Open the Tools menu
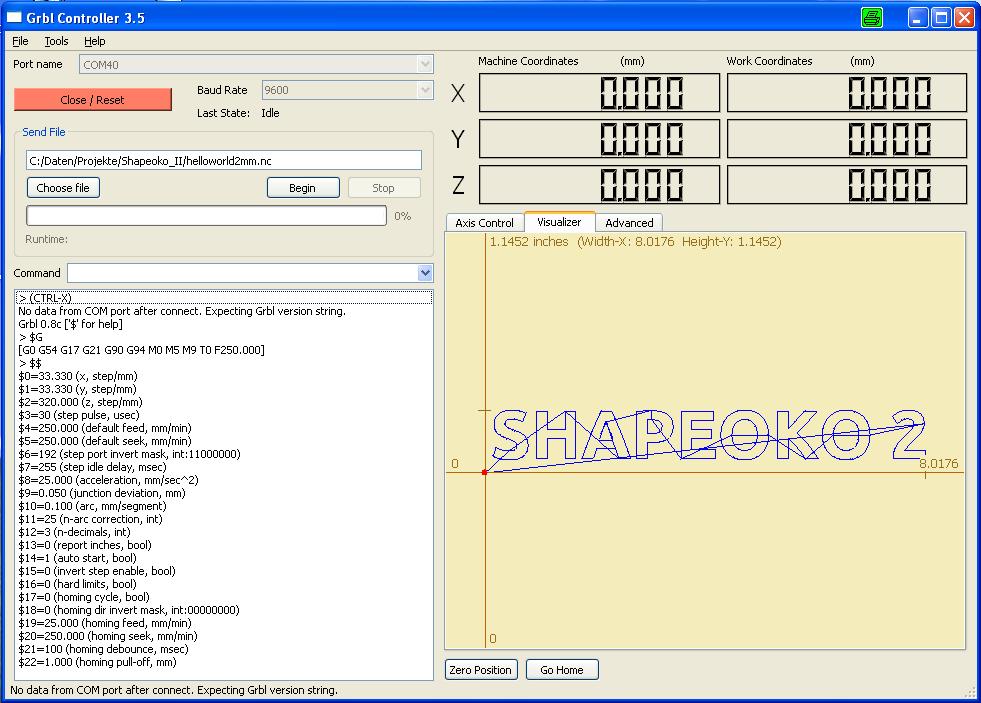The height and width of the screenshot is (703, 981). point(56,41)
